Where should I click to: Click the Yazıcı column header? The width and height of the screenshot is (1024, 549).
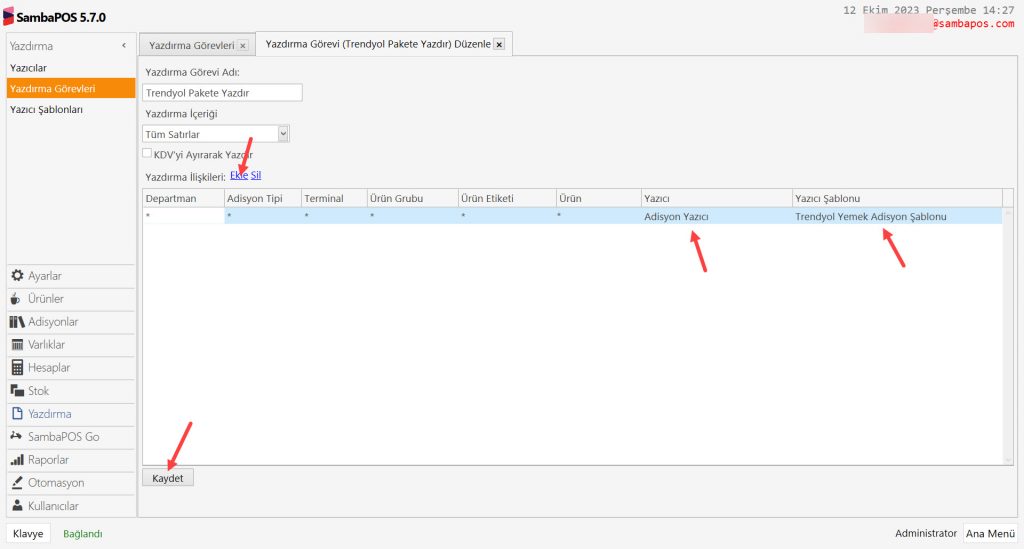[717, 198]
